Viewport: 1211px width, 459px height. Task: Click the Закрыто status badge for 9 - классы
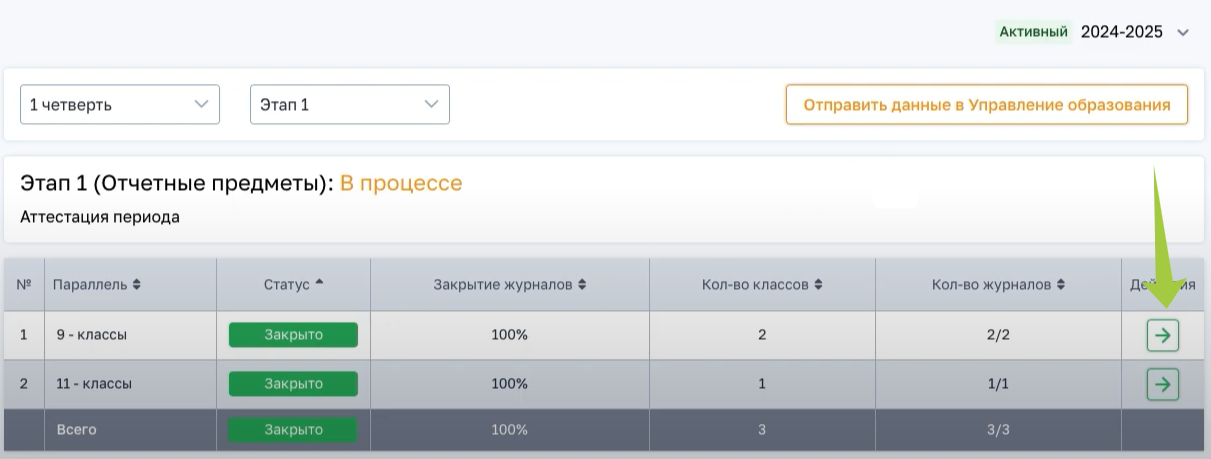pos(293,335)
